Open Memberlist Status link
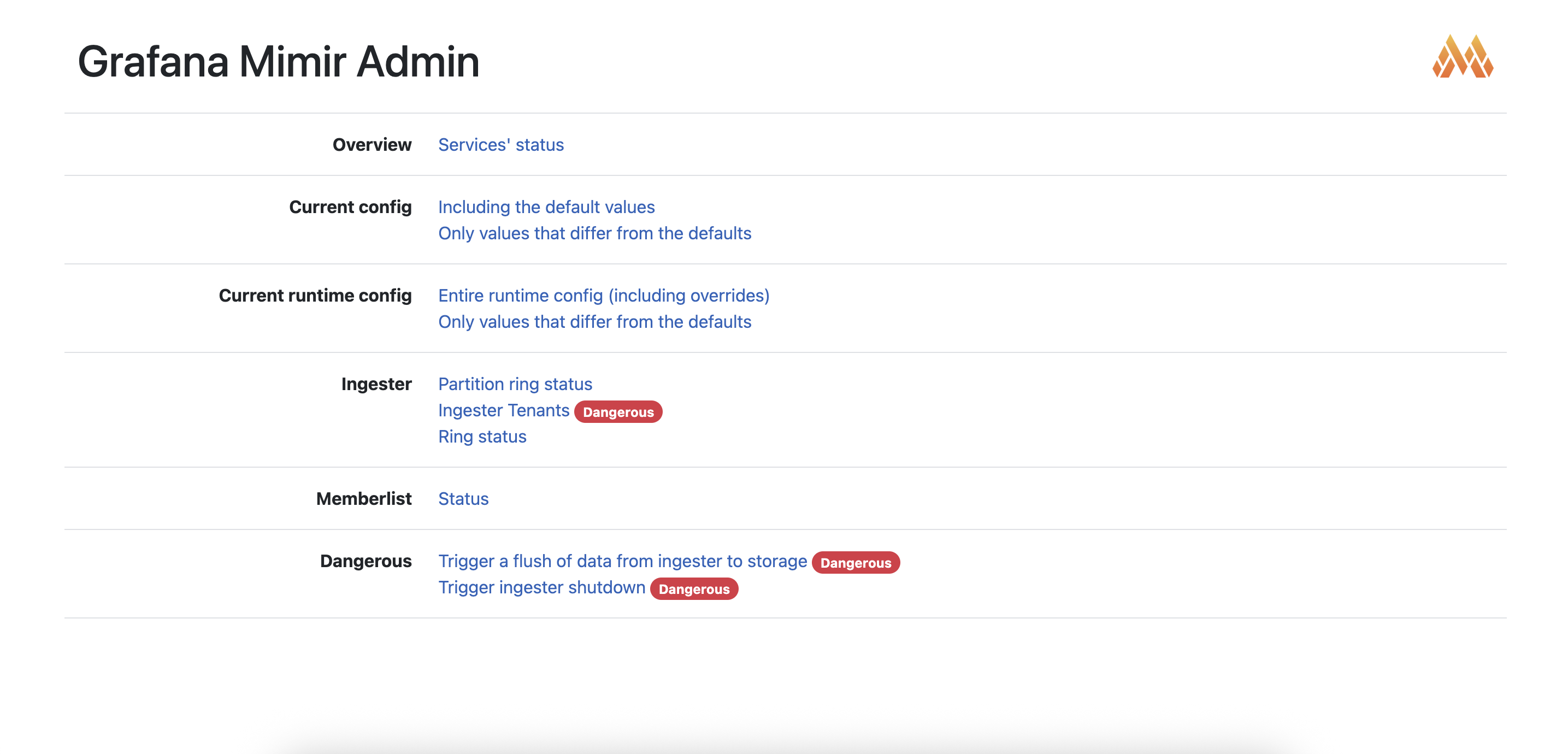The width and height of the screenshot is (1568, 754). [x=463, y=498]
